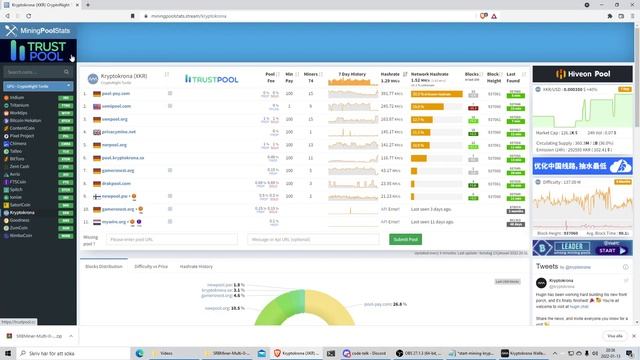Expand SRBMiner download options chevron
This screenshot has width=640, height=360.
[71, 336]
